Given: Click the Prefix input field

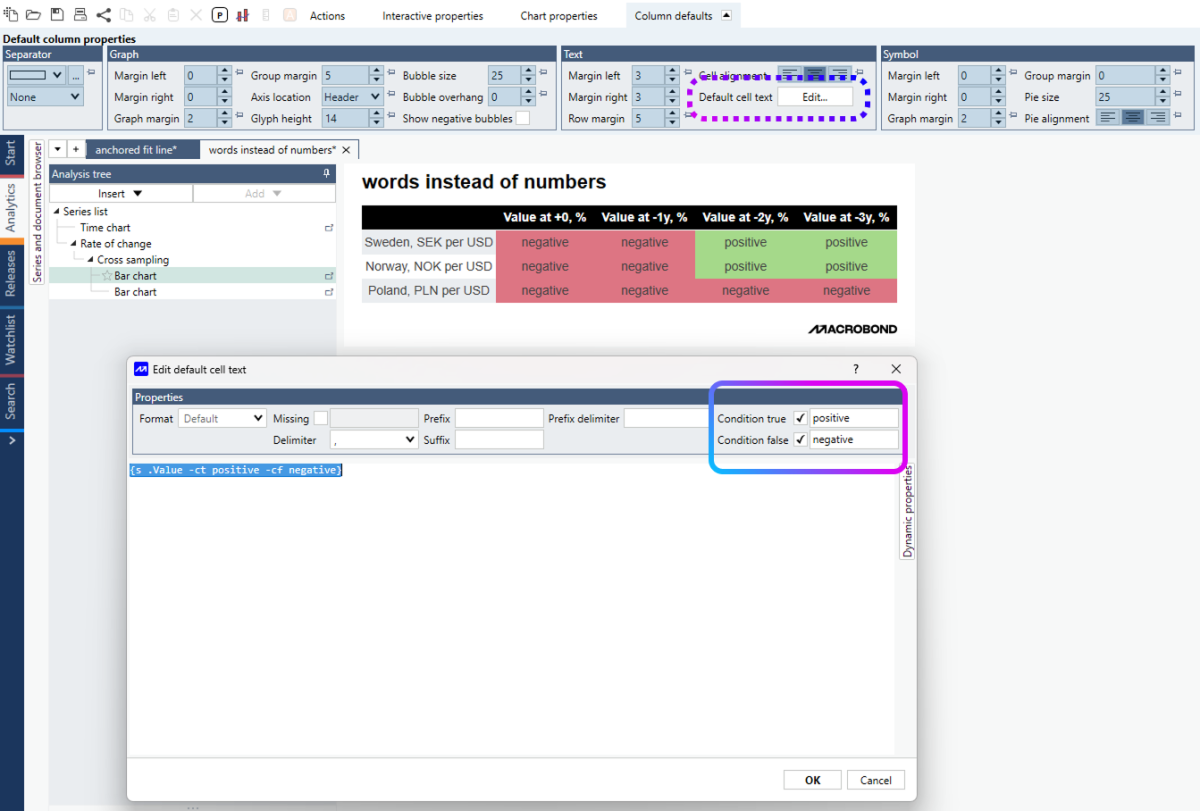Looking at the screenshot, I should pos(499,418).
